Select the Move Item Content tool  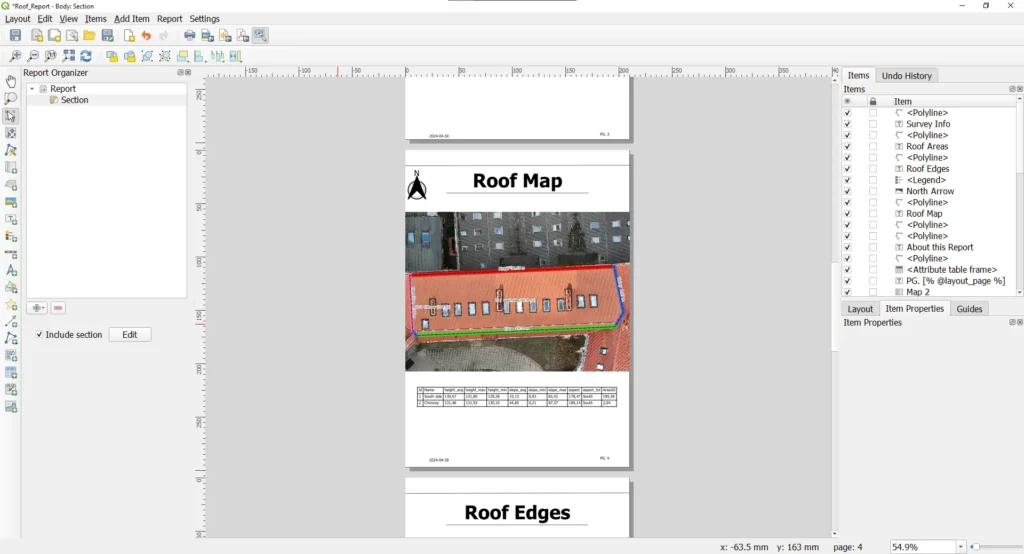click(x=10, y=133)
